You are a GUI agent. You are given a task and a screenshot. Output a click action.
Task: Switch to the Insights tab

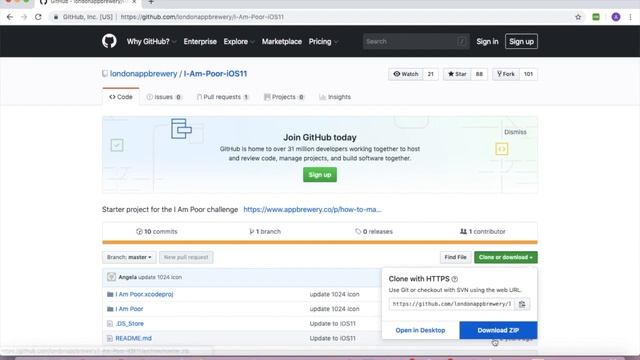(335, 97)
